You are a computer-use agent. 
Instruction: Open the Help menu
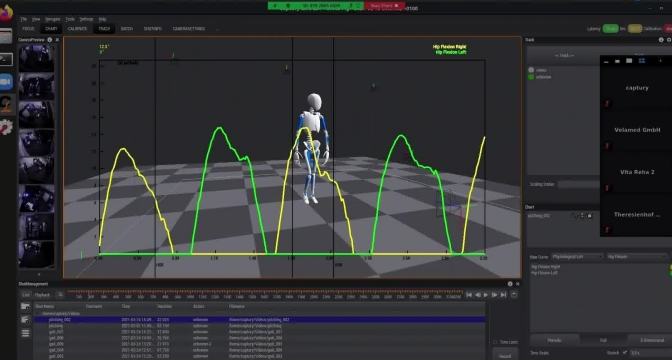coord(102,19)
